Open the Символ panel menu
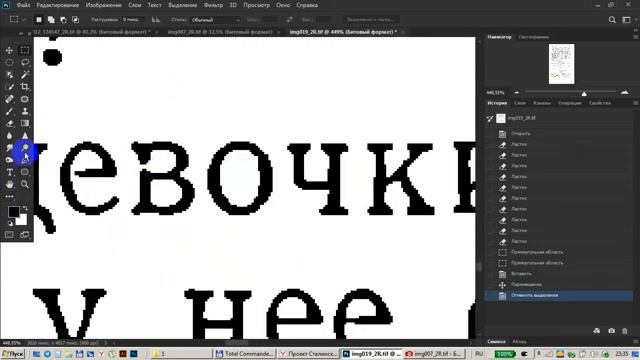The width and height of the screenshot is (640, 360). tap(636, 342)
